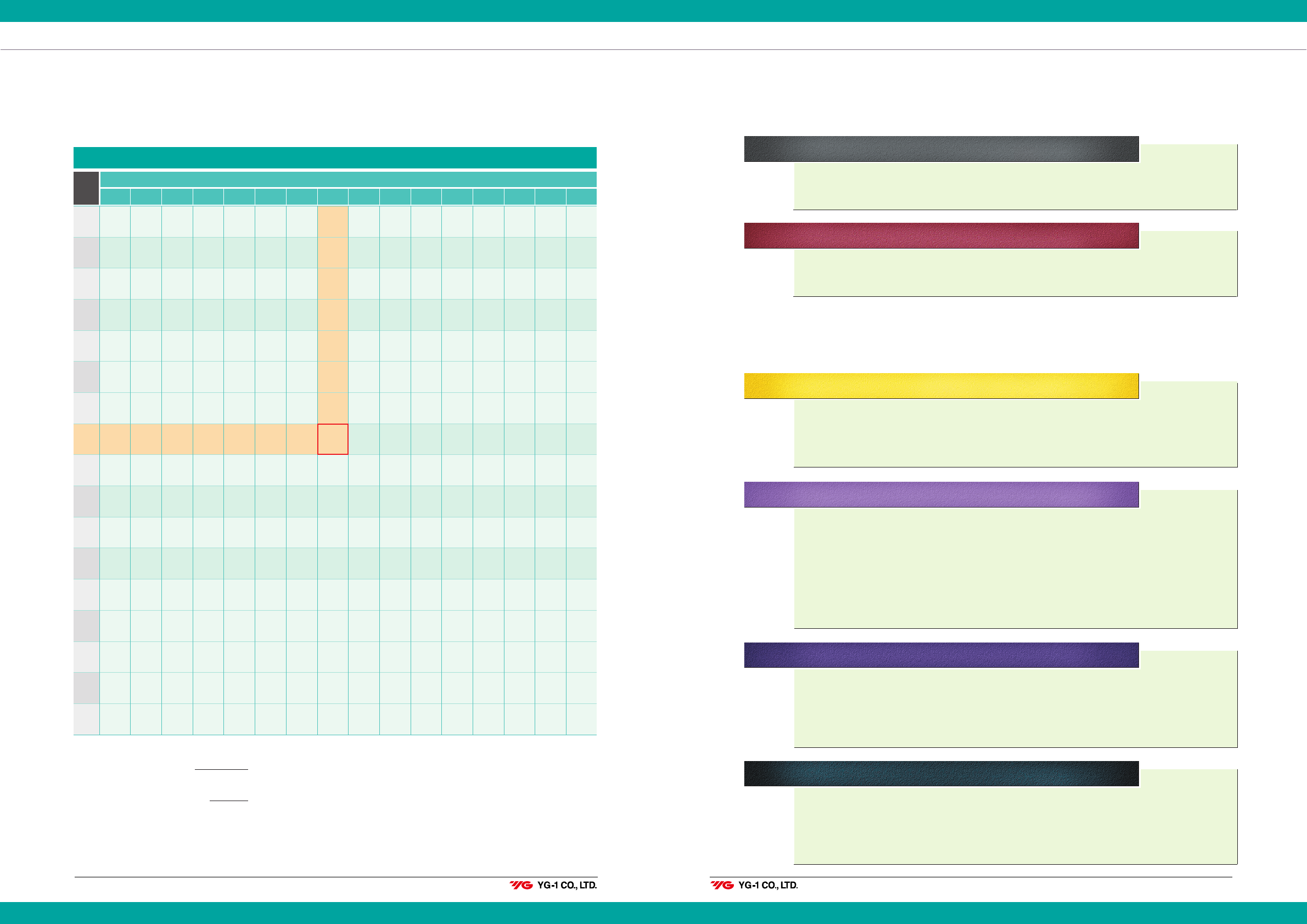Pick the maroon textured color bar
The height and width of the screenshot is (924, 1307).
coord(941,235)
